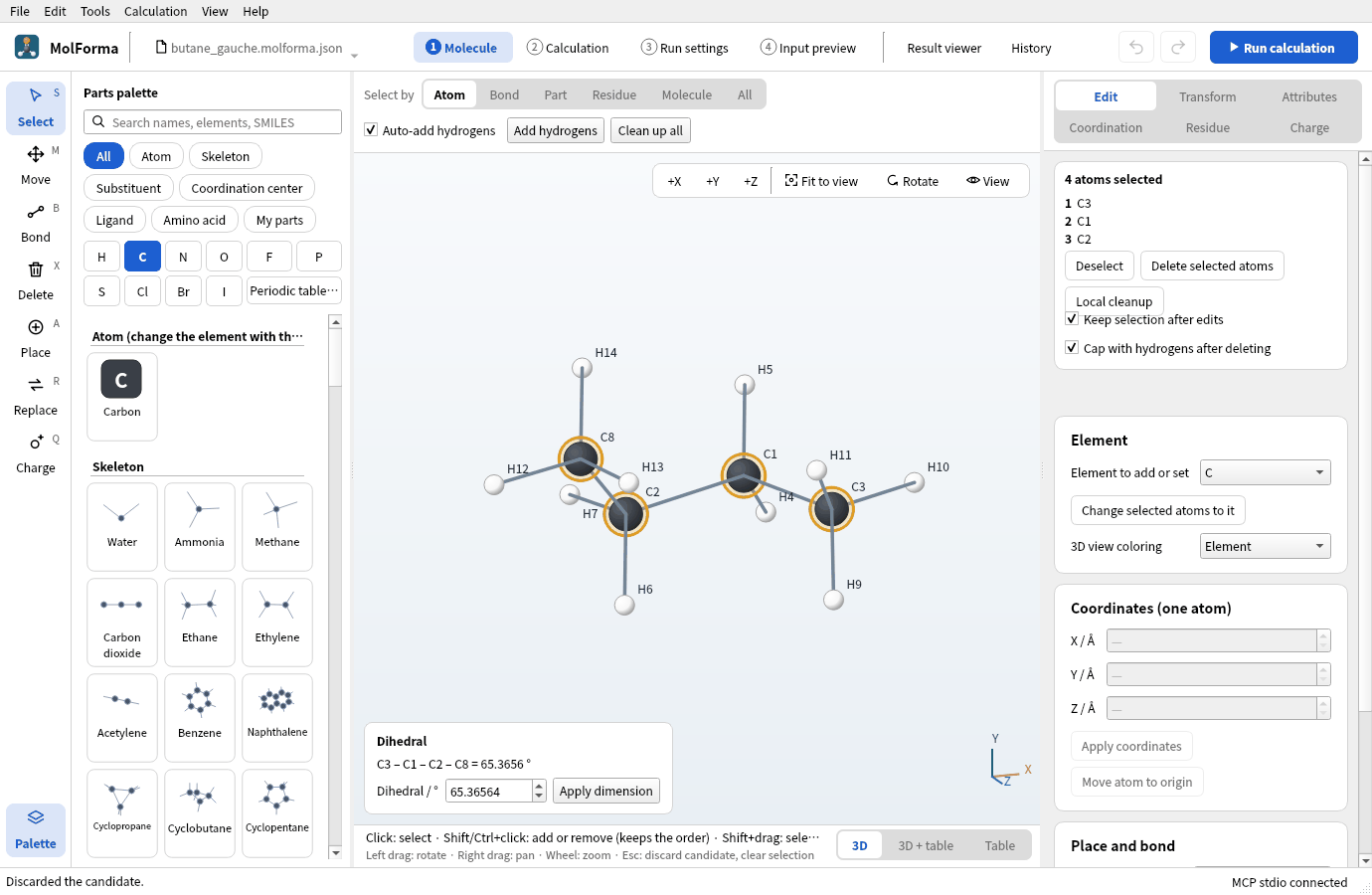
Task: Activate the Place tool
Action: pos(36,338)
